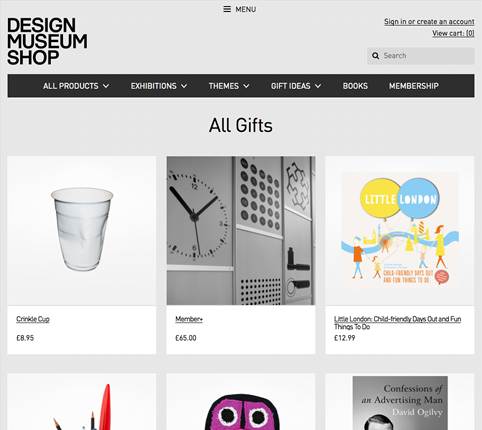Expand the Exhibitions dropdown arrow
This screenshot has width=482, height=430.
184,86
